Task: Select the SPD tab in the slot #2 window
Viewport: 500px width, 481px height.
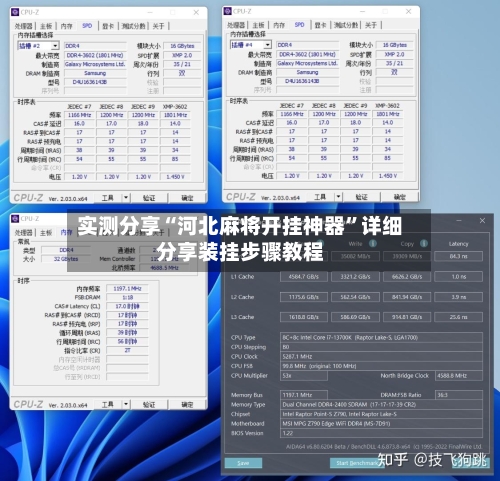Action: pos(87,26)
